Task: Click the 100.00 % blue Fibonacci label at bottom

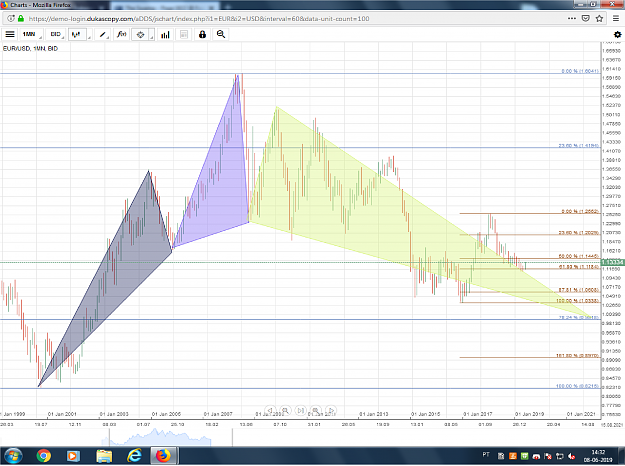Action: pyautogui.click(x=577, y=386)
